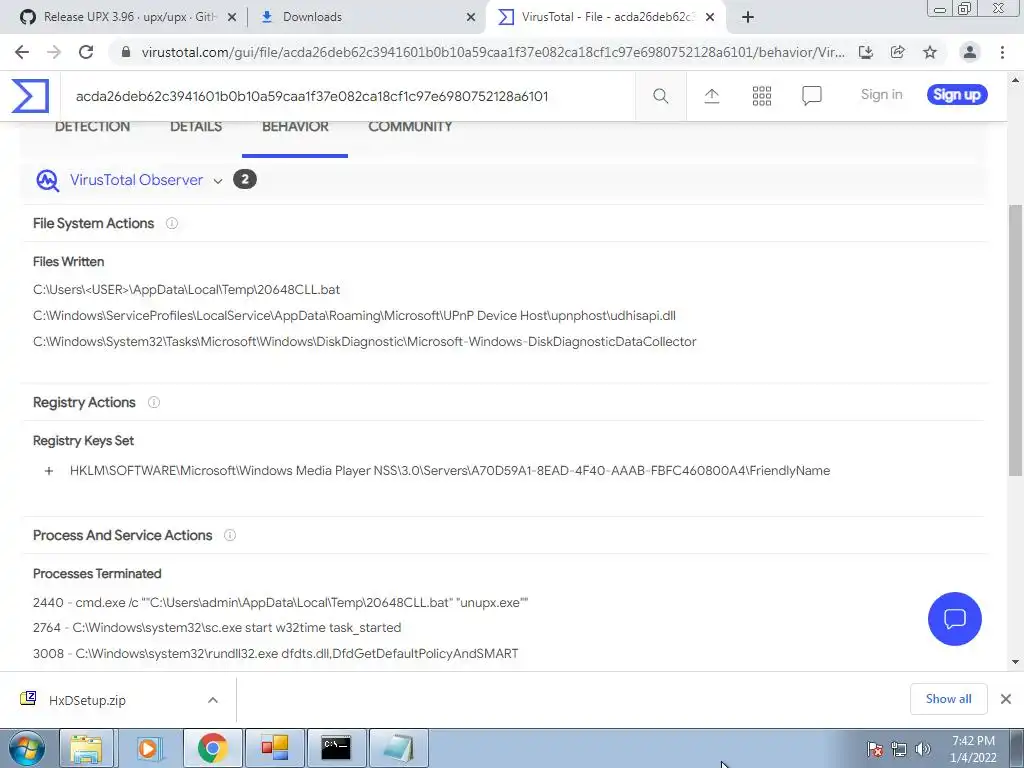Switch to the COMMUNITY tab

pyautogui.click(x=410, y=127)
